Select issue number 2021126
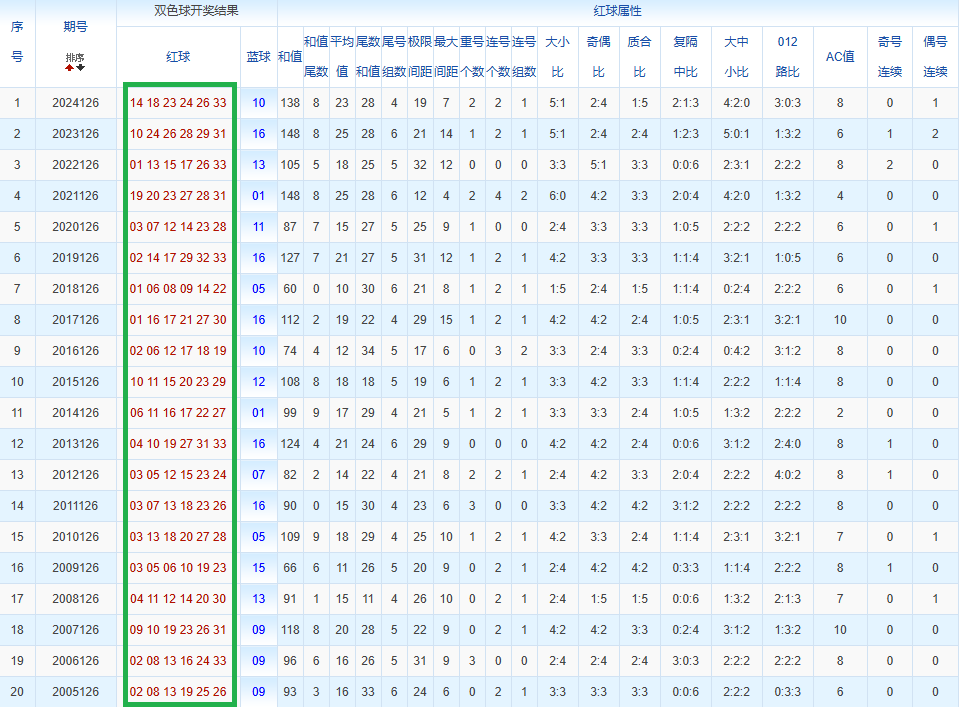The image size is (959, 707). pos(75,196)
